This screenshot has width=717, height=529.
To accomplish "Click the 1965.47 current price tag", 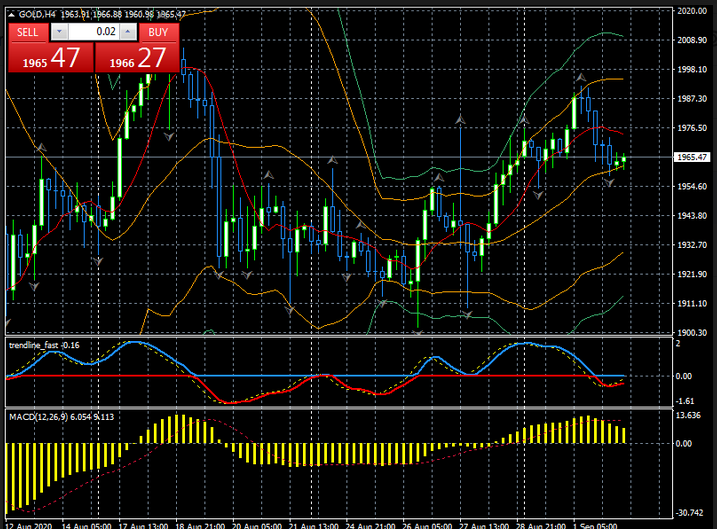I will [x=692, y=157].
